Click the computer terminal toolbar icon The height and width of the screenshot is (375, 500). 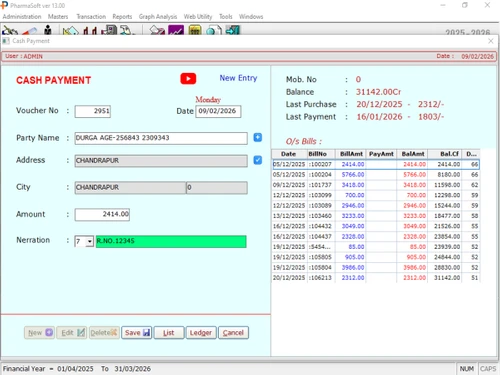coord(109,30)
